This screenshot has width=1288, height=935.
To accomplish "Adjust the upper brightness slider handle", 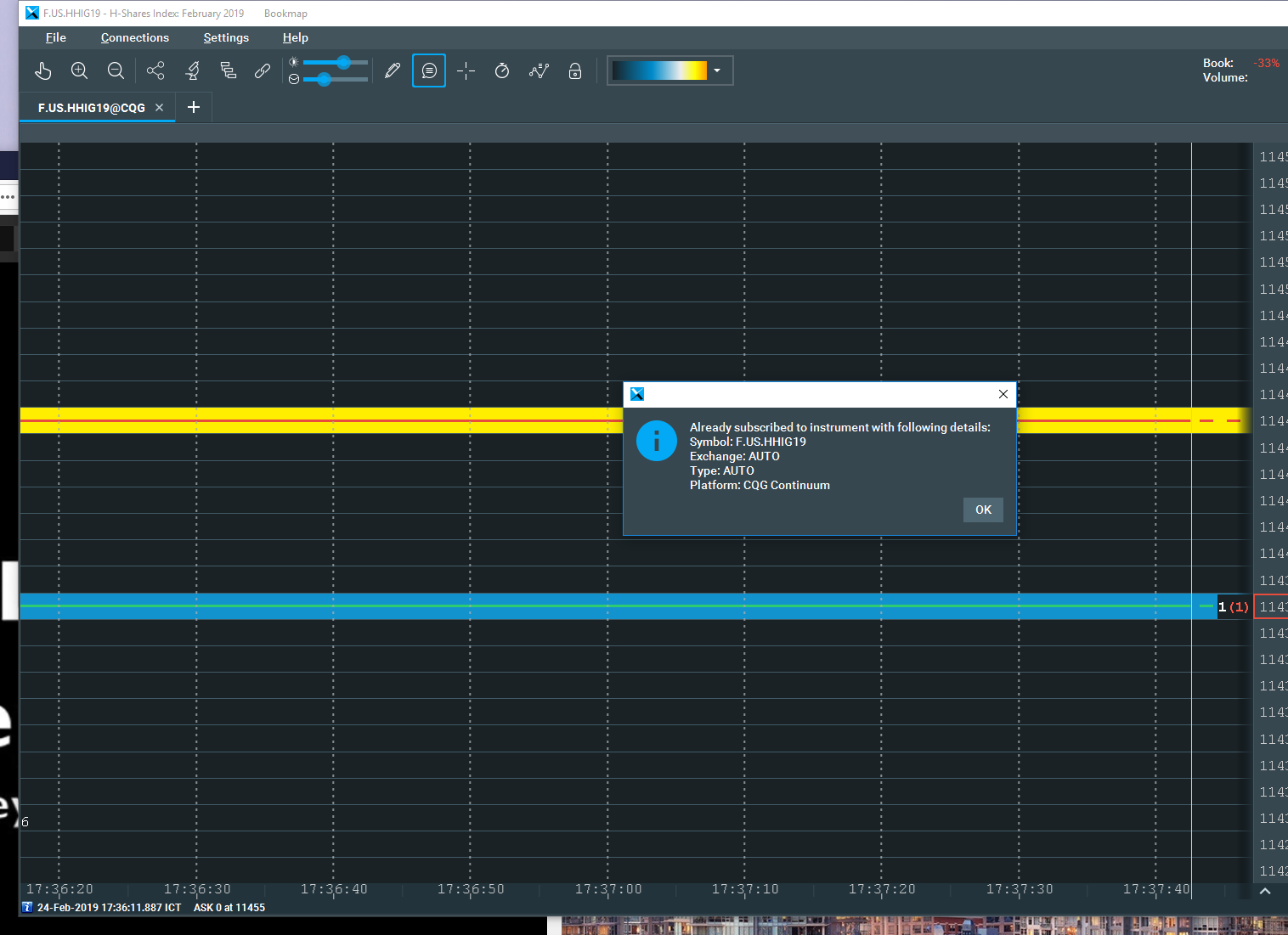I will pos(343,62).
